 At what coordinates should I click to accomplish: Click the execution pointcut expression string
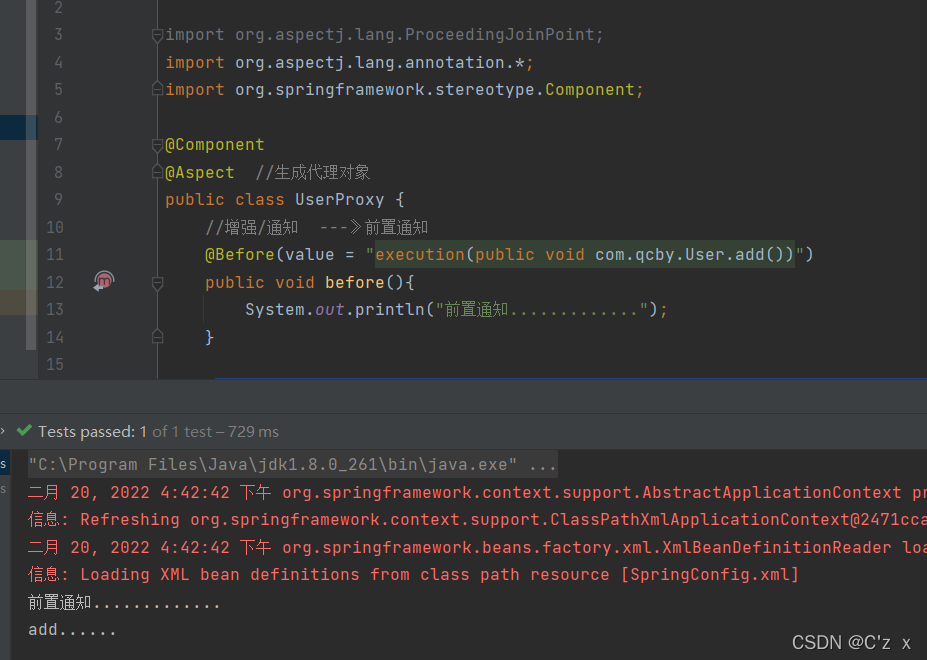585,255
